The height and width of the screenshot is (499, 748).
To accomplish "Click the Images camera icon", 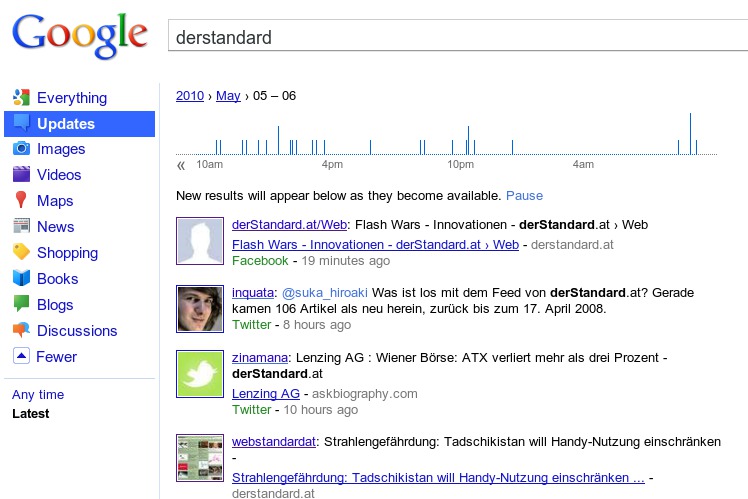I will click(21, 148).
